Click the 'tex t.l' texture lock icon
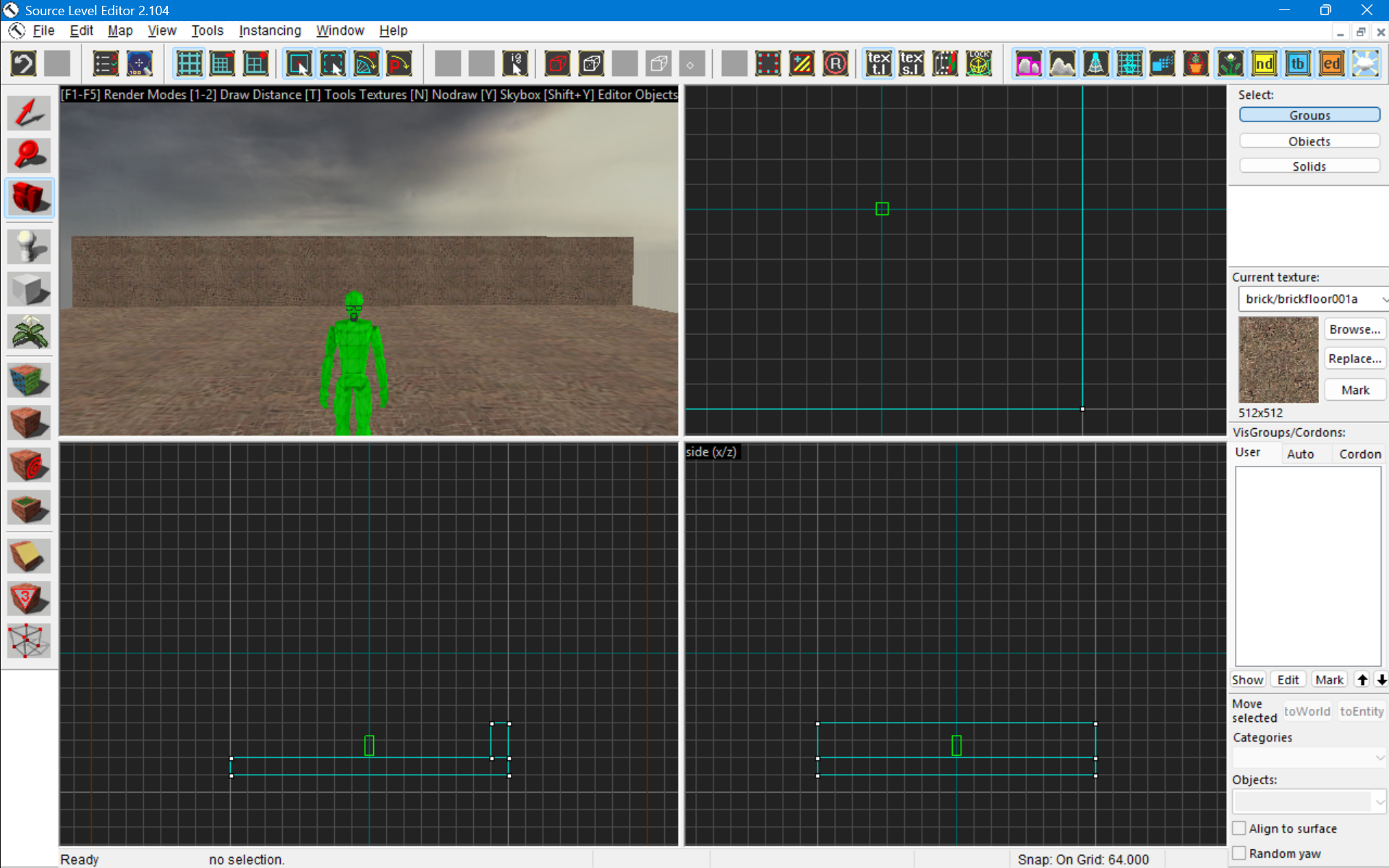 [x=878, y=64]
